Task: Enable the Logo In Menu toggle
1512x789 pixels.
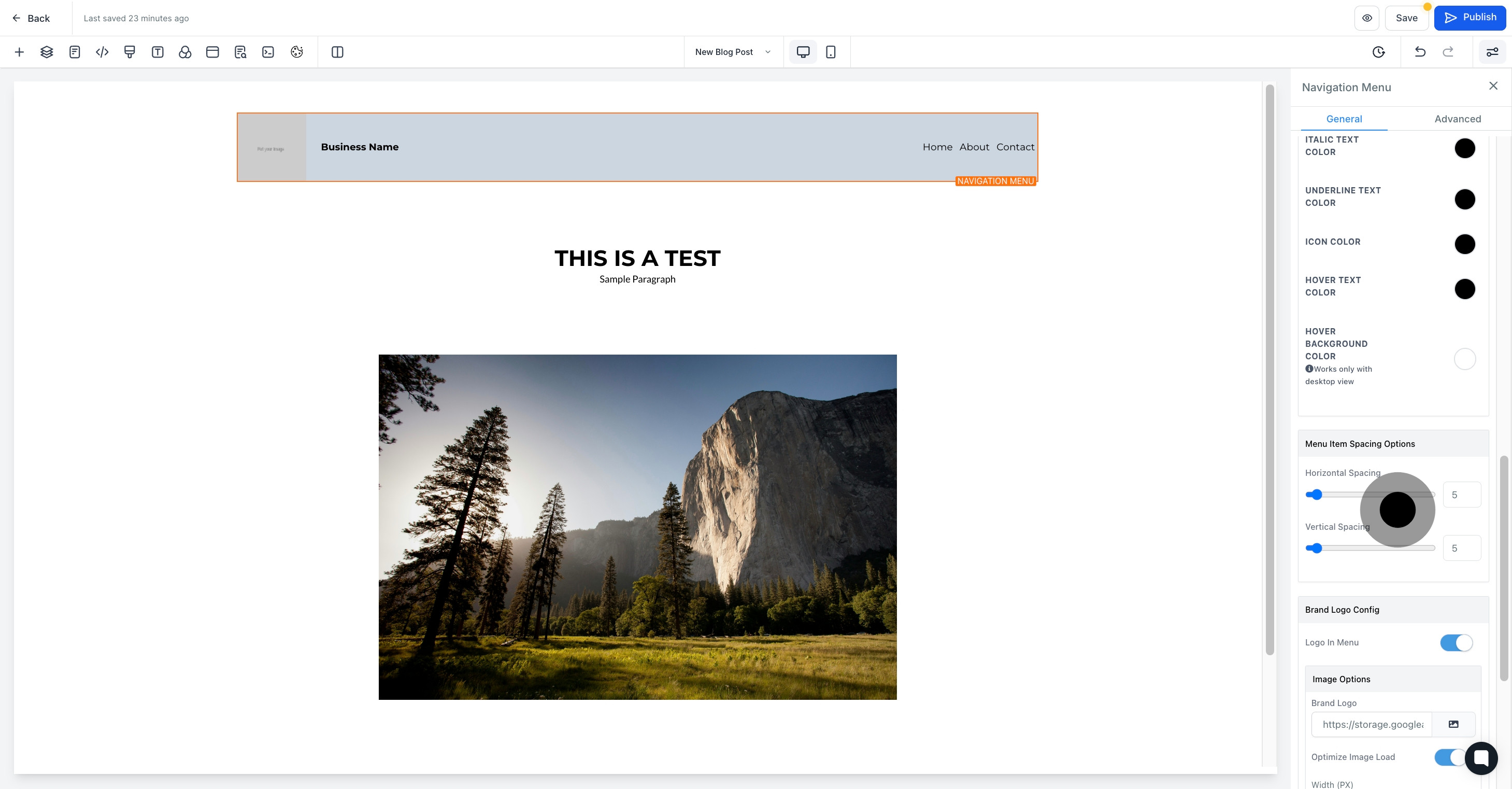Action: [x=1455, y=643]
